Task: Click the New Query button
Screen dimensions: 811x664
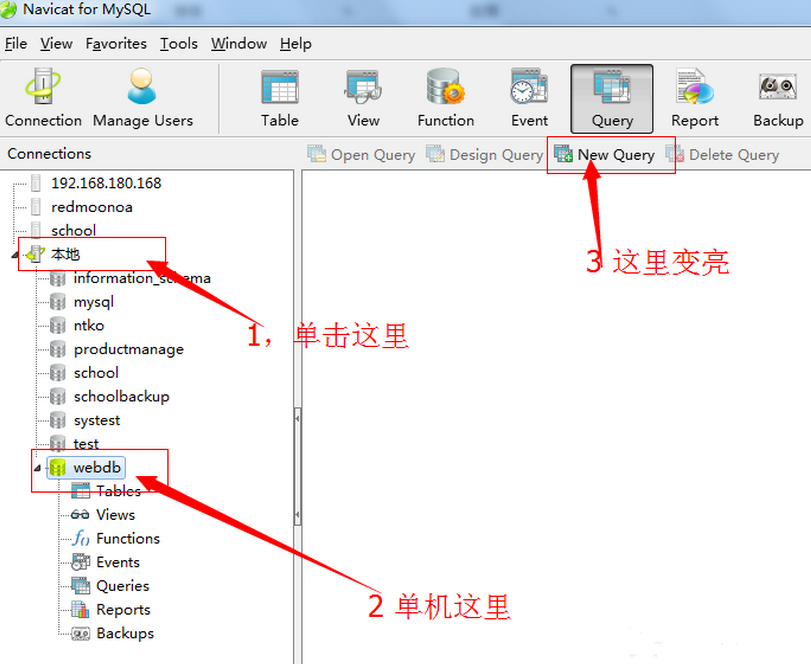Action: point(611,154)
